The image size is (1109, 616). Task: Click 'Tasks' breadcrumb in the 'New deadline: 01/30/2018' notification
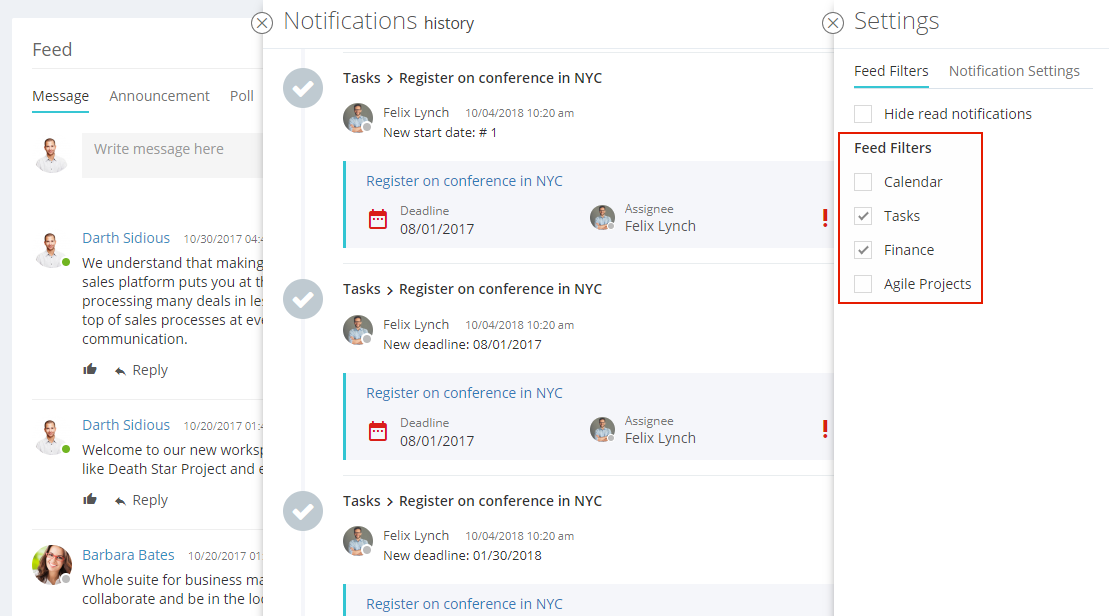click(362, 501)
